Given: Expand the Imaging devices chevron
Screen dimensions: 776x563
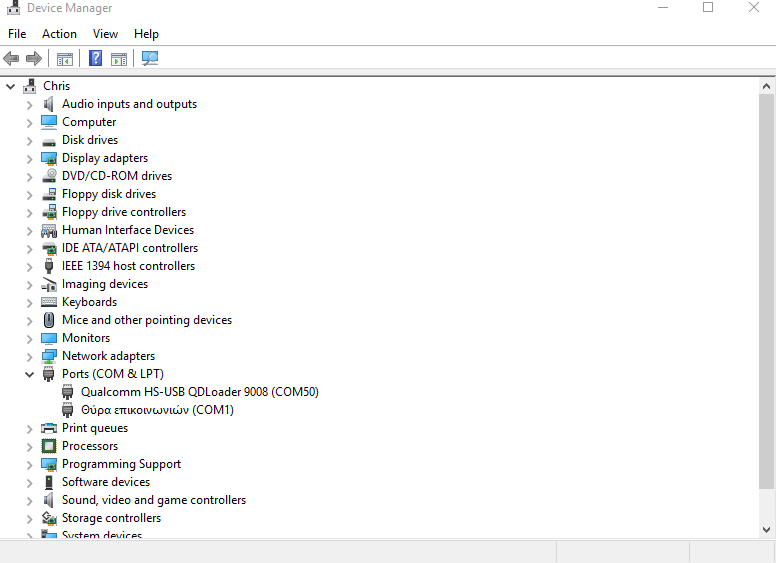Looking at the screenshot, I should 29,285.
